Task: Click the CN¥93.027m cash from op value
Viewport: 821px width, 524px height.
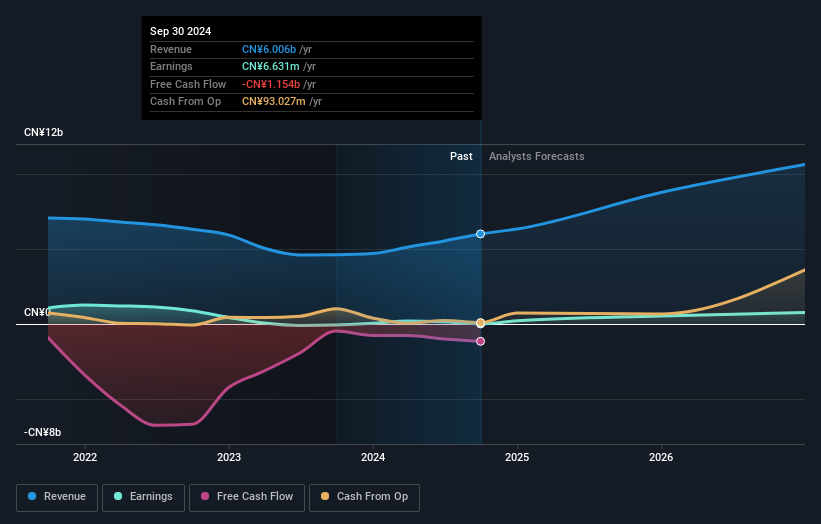Action: click(x=273, y=102)
